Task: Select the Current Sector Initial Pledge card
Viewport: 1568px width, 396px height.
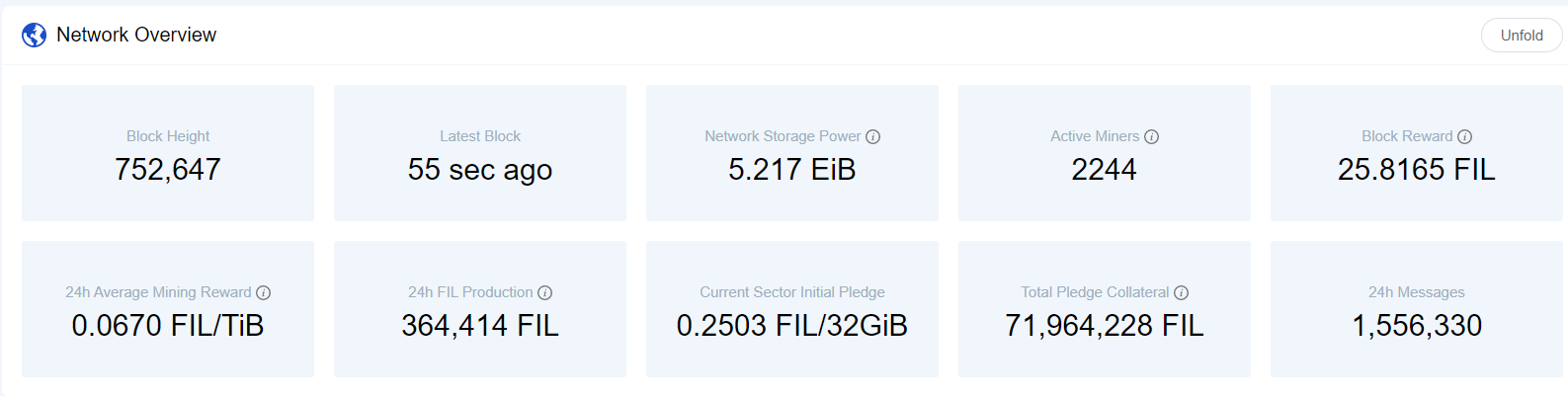Action: click(792, 309)
